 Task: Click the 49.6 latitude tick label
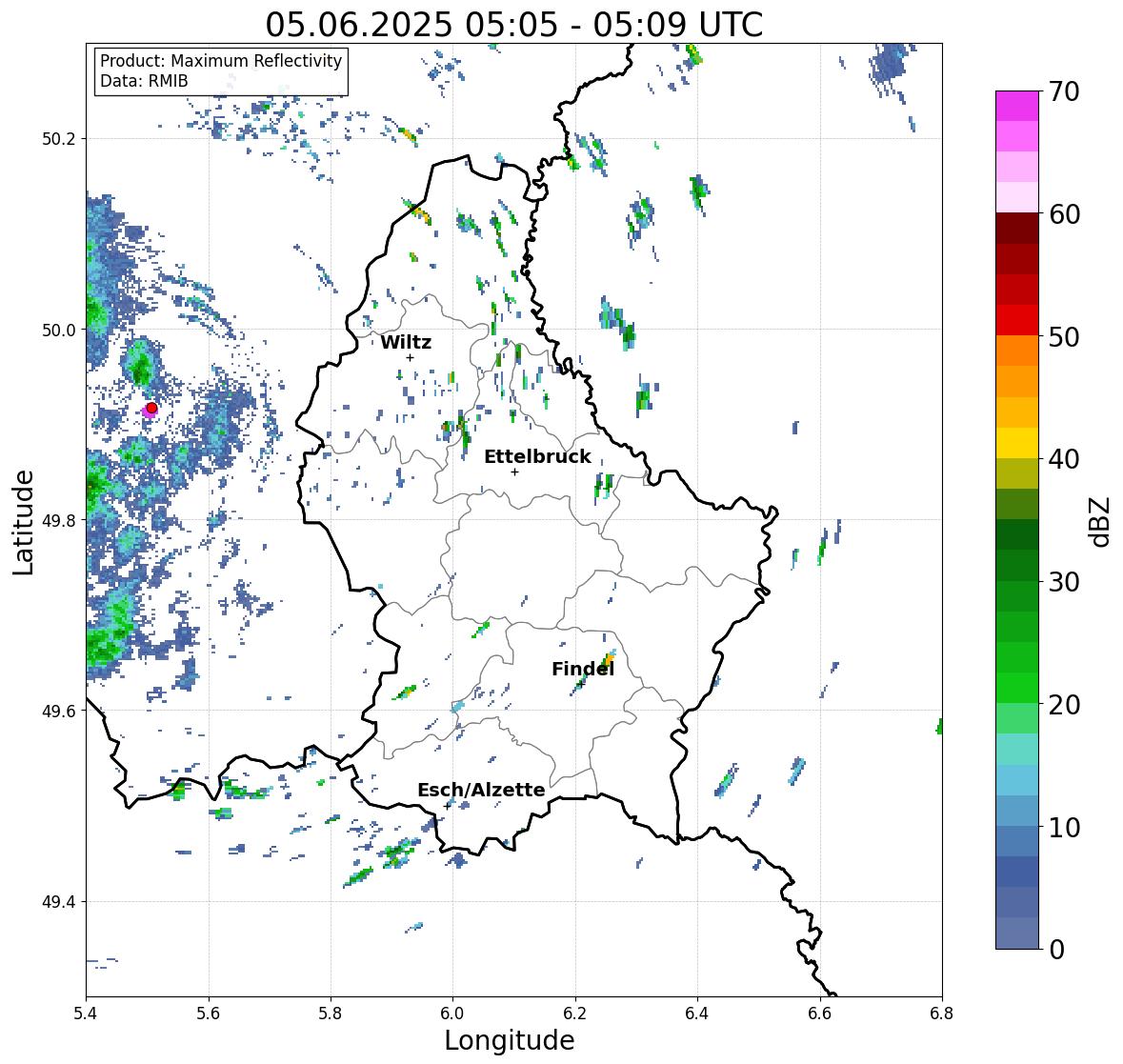click(x=60, y=711)
